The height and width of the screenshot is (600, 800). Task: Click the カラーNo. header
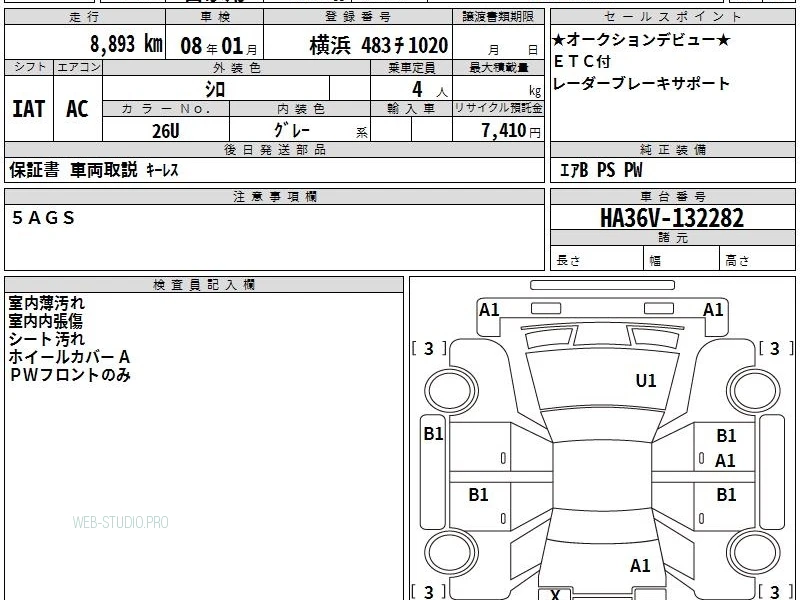pyautogui.click(x=166, y=109)
